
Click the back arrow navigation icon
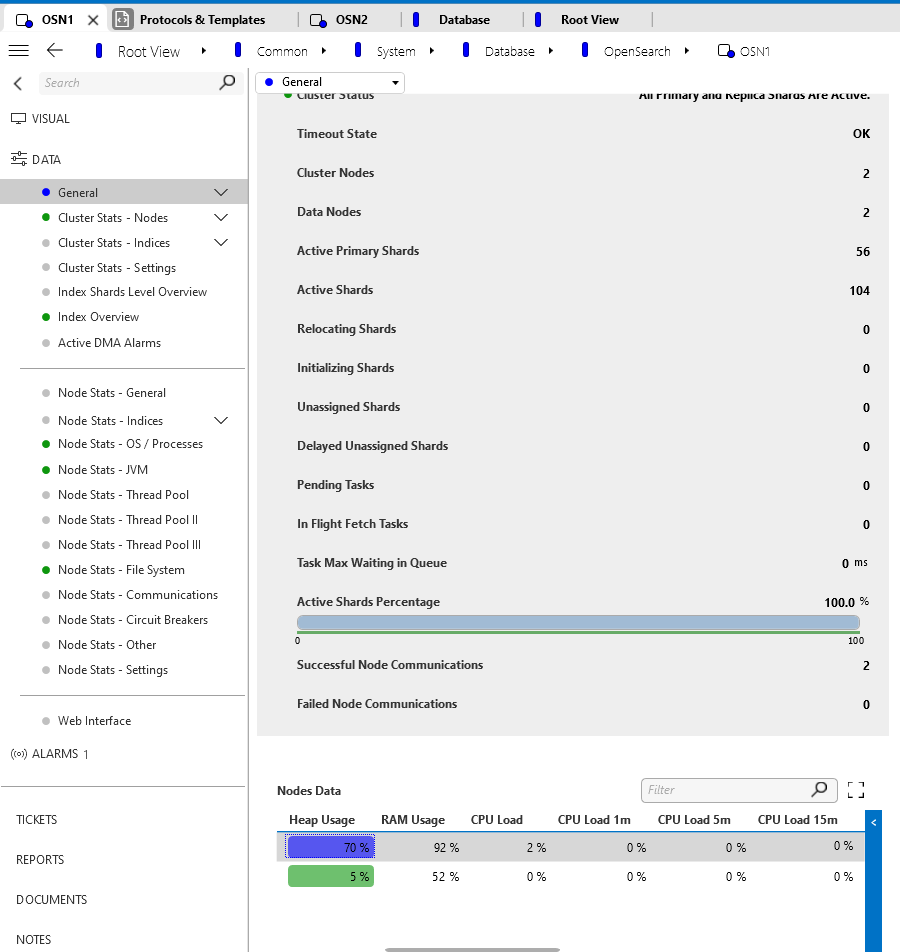click(x=55, y=51)
